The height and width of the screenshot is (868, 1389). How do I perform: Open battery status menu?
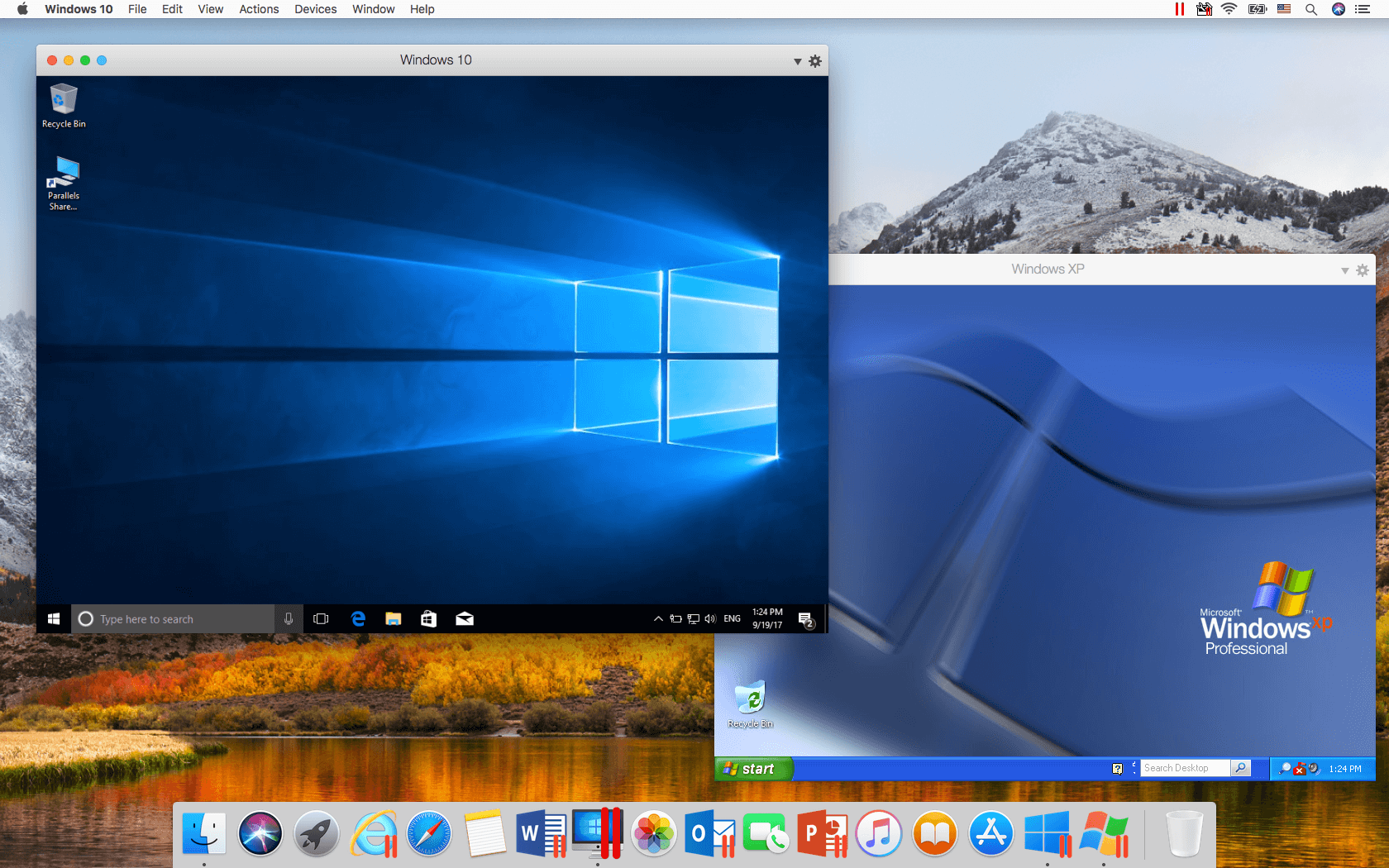[1258, 9]
